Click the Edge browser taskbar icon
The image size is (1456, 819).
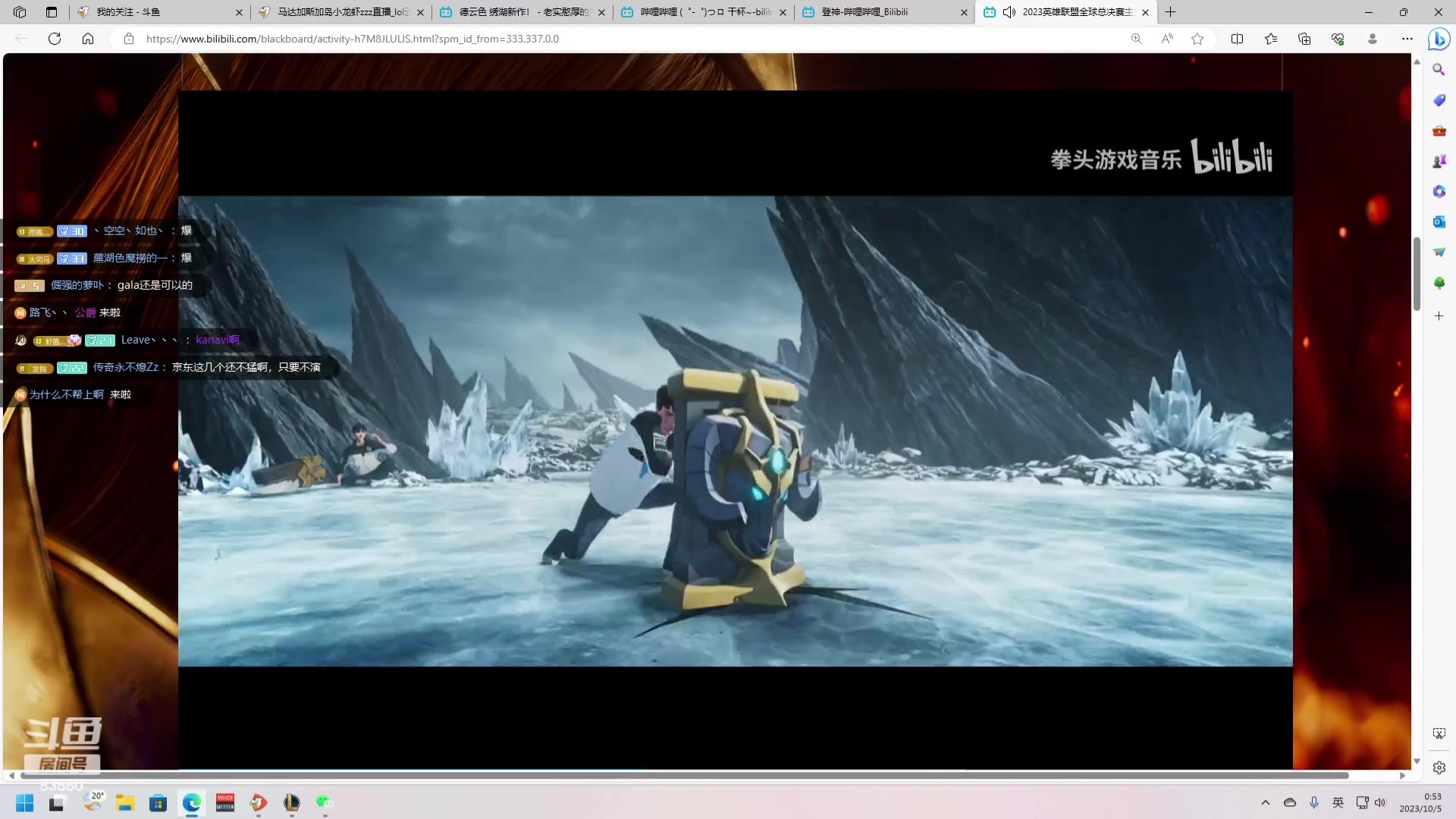[191, 803]
